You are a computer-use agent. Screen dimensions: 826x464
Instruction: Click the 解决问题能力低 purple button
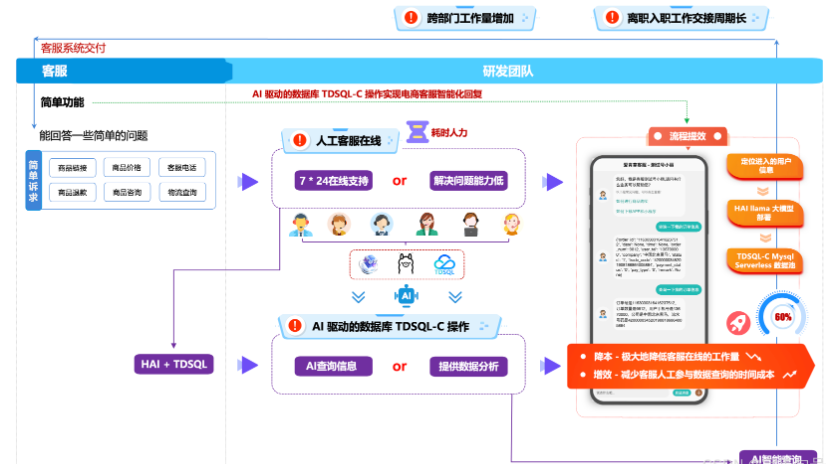(468, 181)
